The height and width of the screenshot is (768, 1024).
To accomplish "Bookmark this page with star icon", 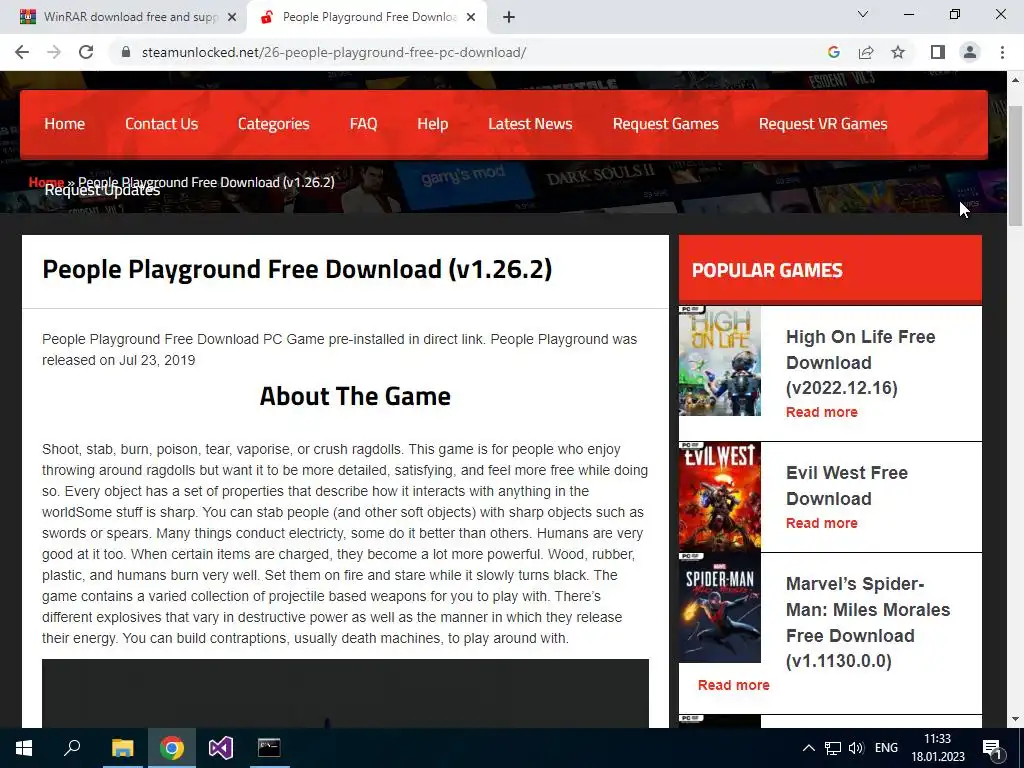I will tap(898, 52).
